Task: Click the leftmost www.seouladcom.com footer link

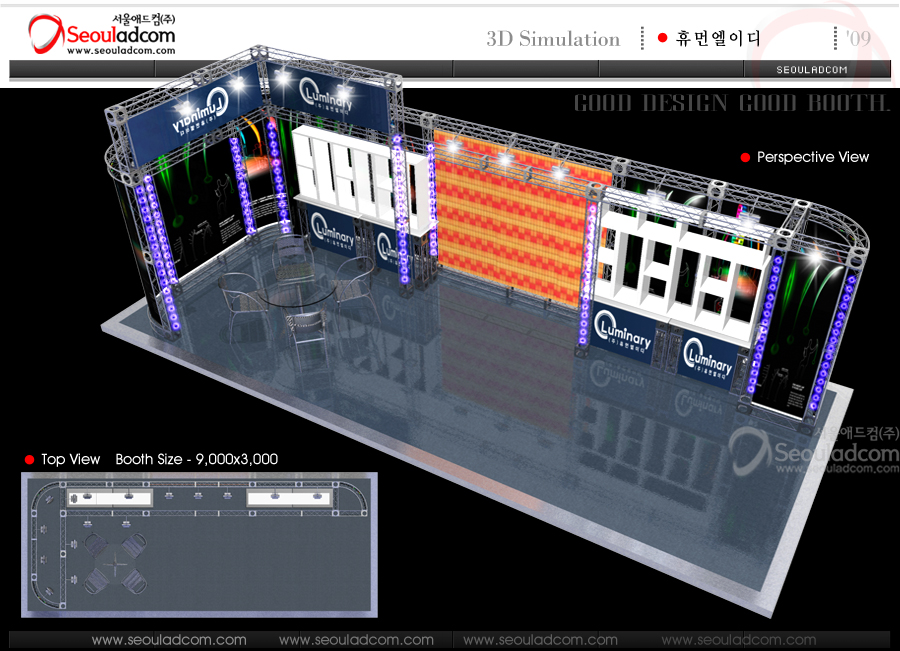Action: 168,640
